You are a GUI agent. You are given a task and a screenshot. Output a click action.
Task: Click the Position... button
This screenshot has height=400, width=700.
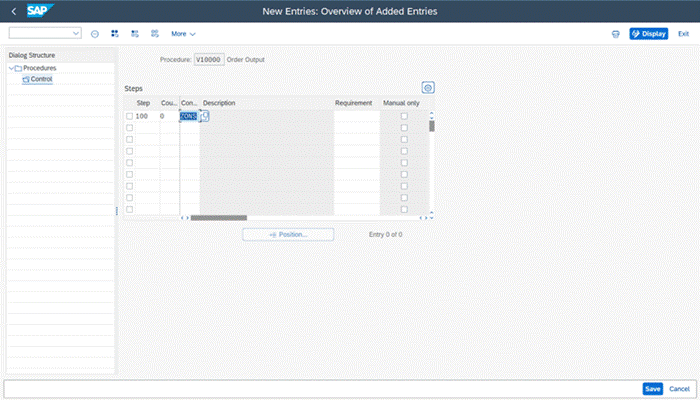pyautogui.click(x=287, y=234)
